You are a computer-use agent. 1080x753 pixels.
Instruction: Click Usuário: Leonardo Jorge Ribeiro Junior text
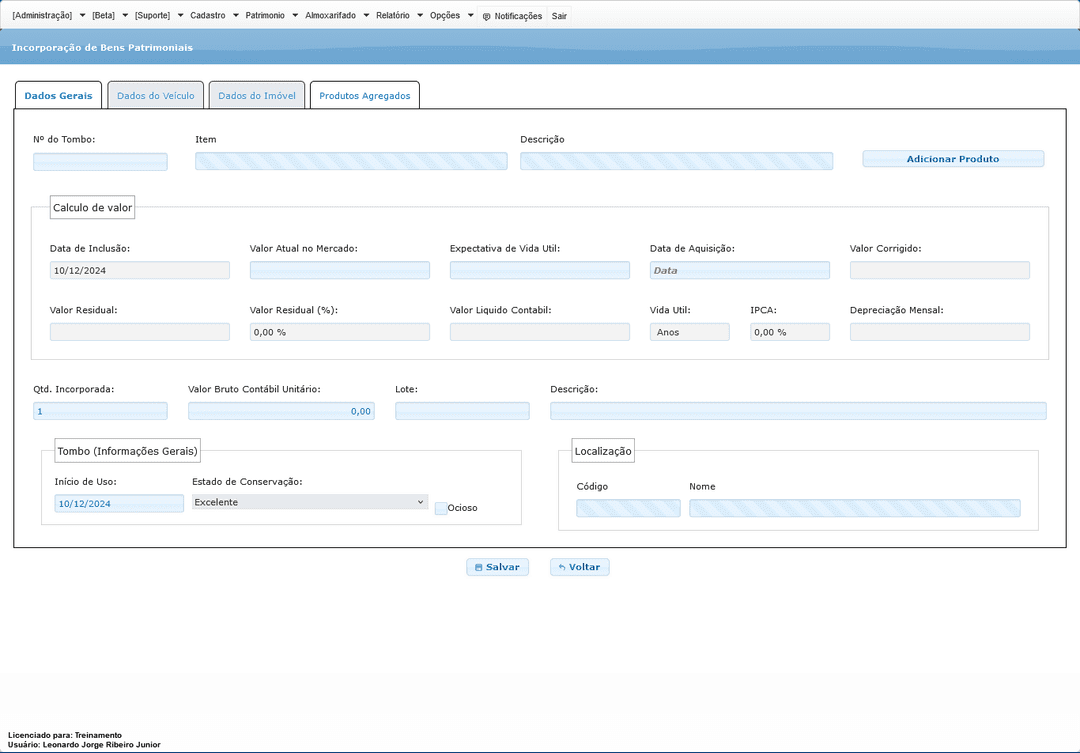pyautogui.click(x=84, y=745)
